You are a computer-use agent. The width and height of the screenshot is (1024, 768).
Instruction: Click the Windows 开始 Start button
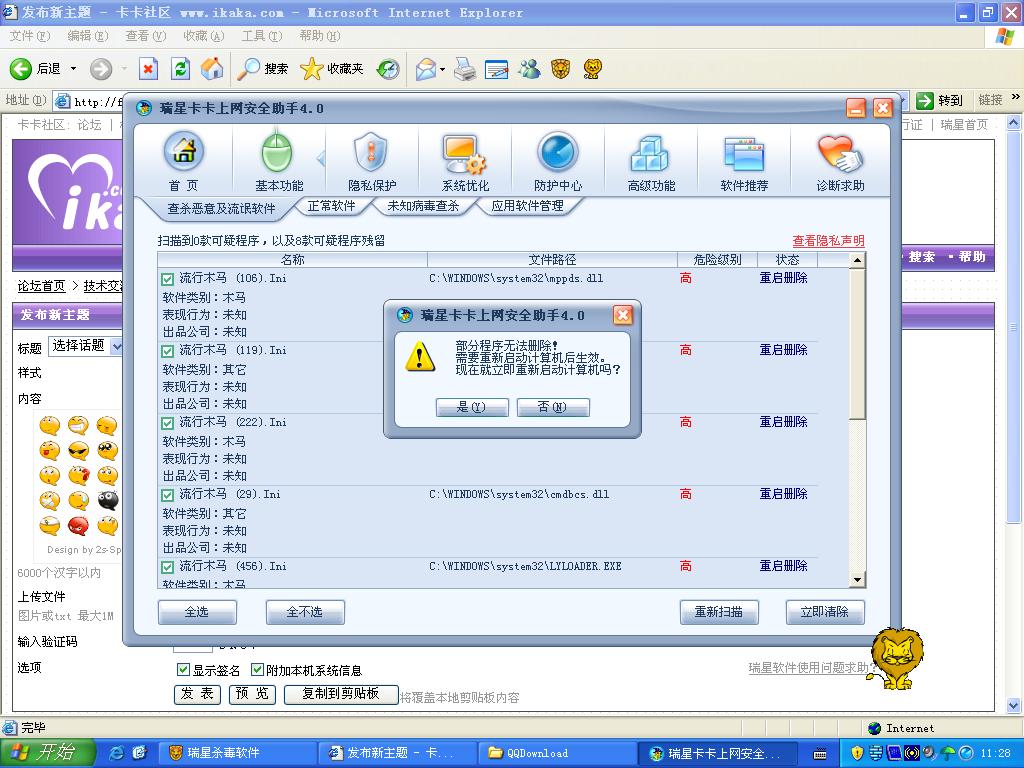47,753
